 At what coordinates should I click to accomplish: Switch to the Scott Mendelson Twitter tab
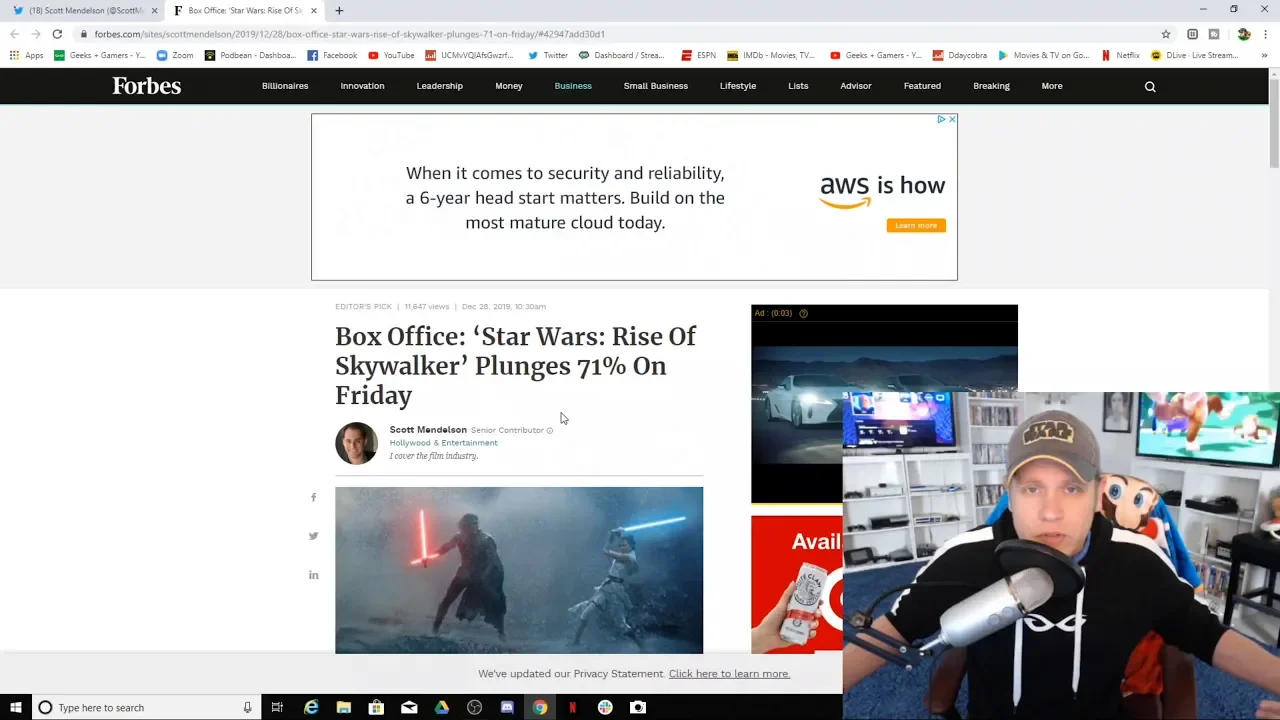click(x=85, y=11)
